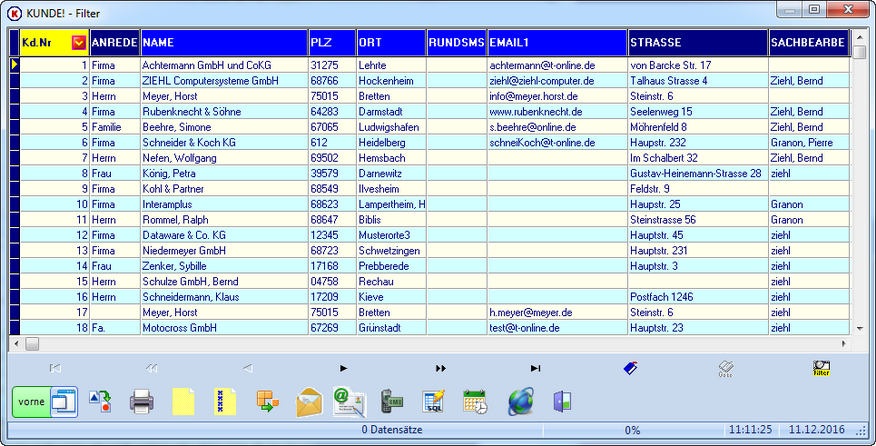This screenshot has width=876, height=446.
Task: Open the SQL editor icon
Action: (434, 402)
